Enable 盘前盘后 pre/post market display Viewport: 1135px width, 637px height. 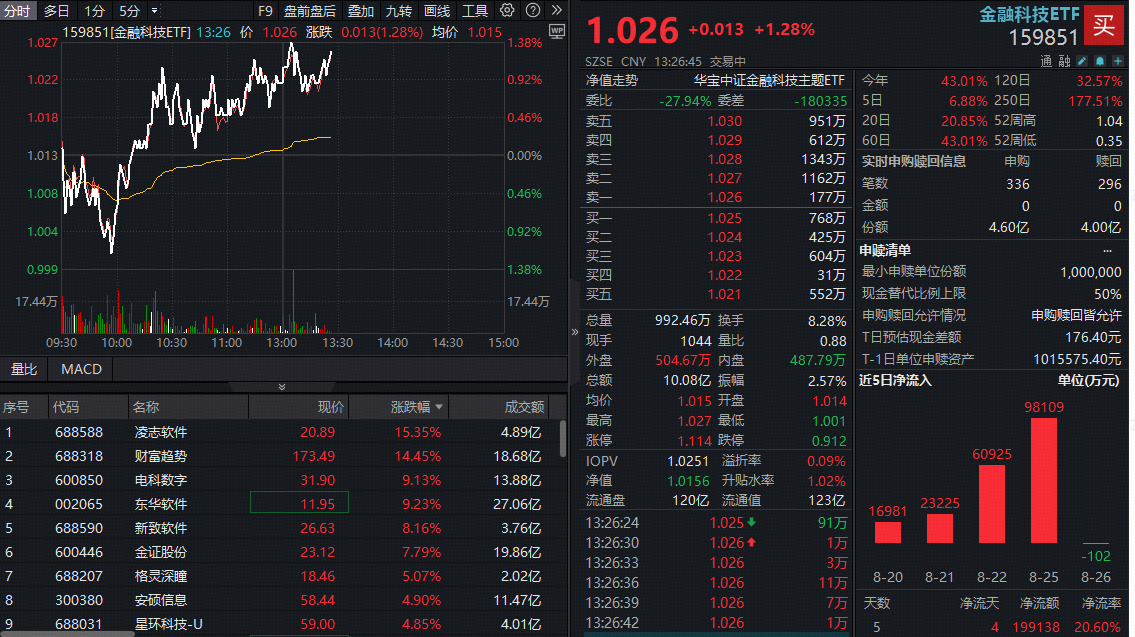coord(309,10)
